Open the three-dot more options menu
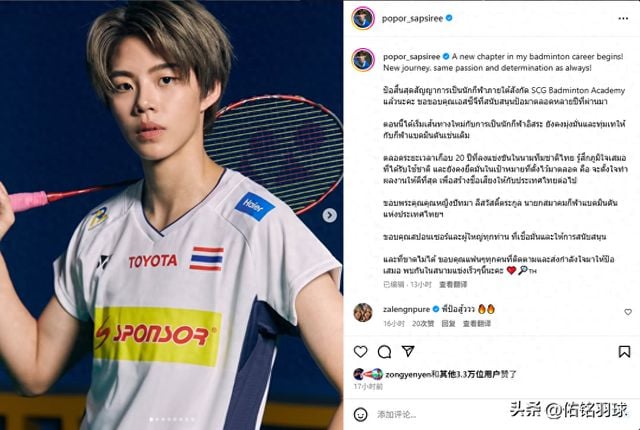The width and height of the screenshot is (640, 430). [623, 18]
